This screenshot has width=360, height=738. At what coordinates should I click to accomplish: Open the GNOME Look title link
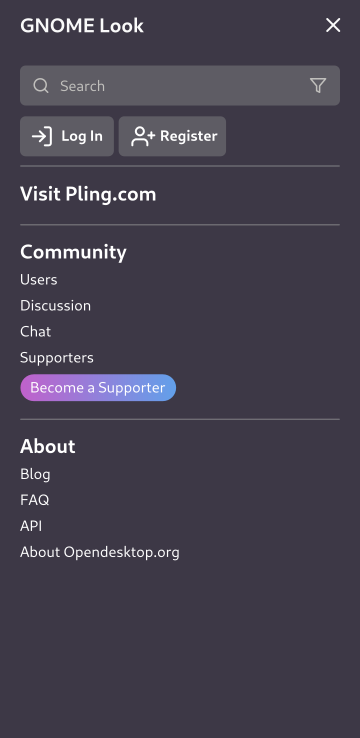[82, 25]
